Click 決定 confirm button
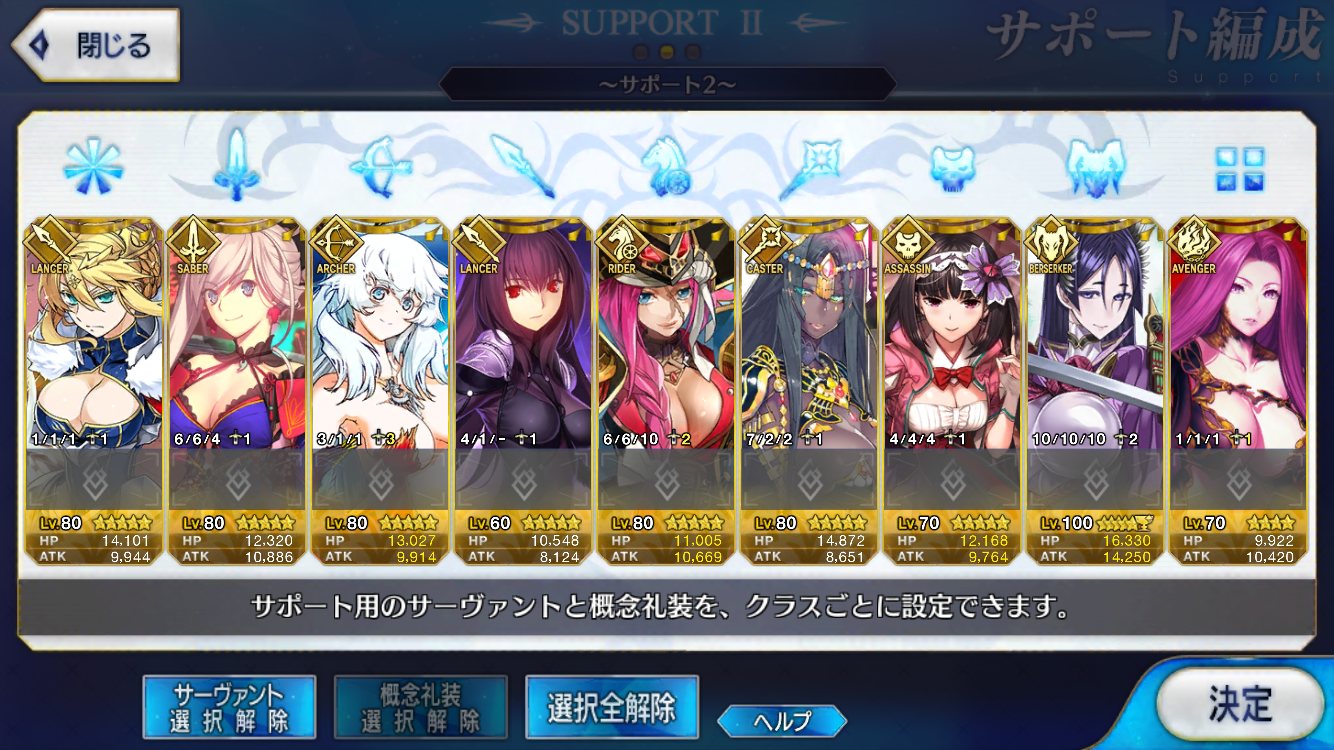 pyautogui.click(x=1240, y=705)
